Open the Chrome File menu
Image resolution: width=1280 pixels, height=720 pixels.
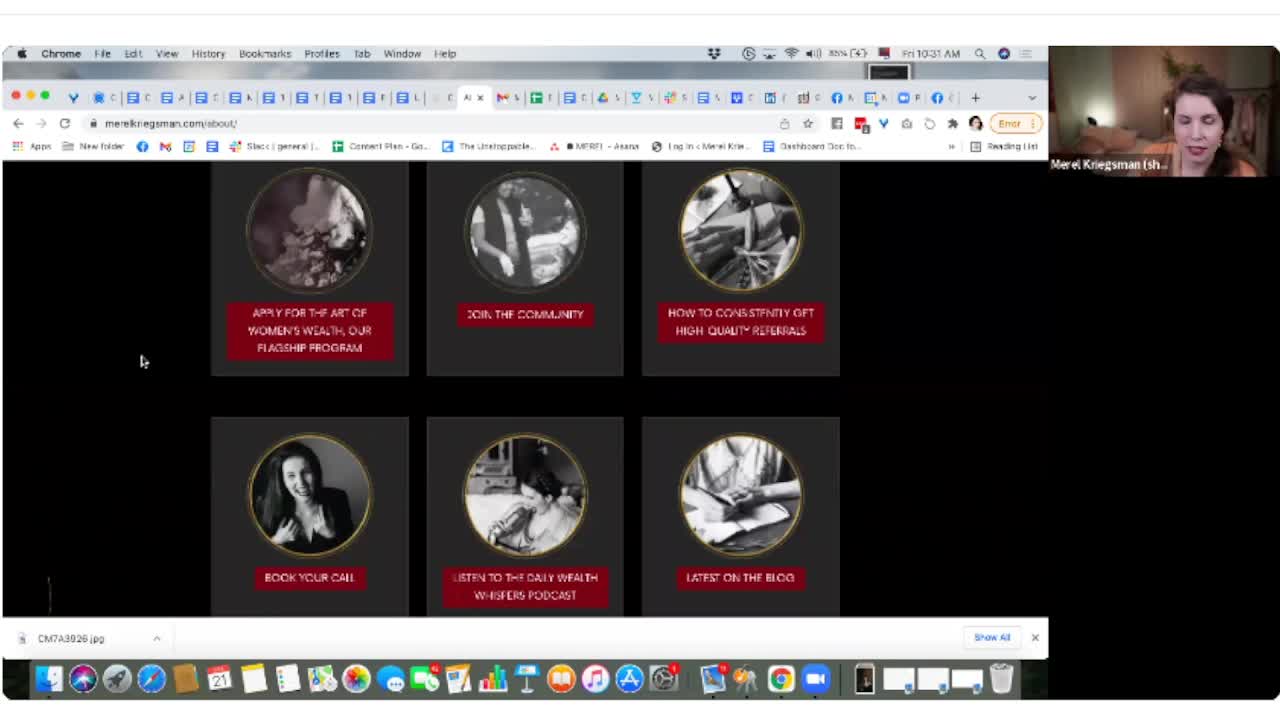(102, 54)
